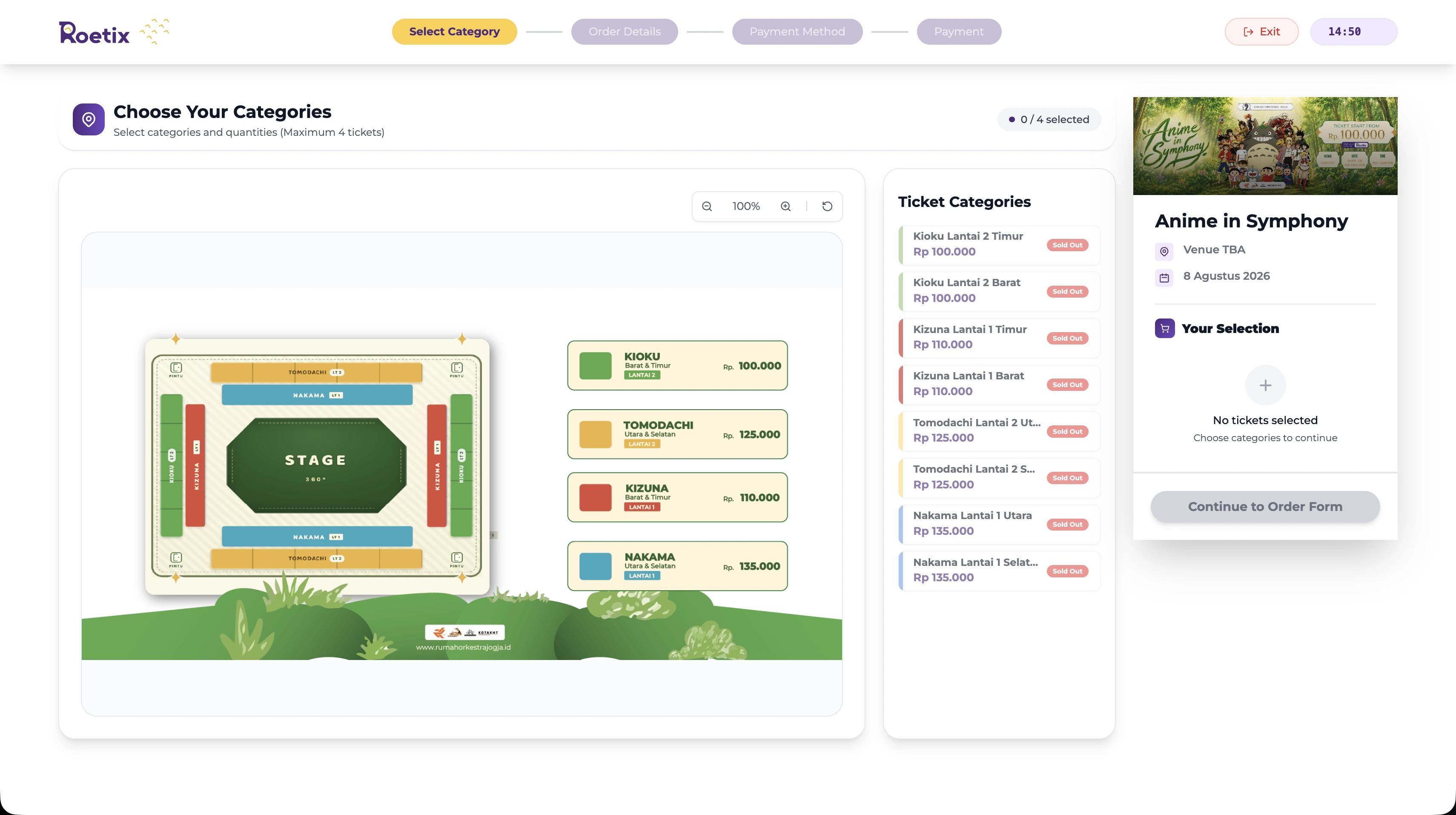Click the Anime in Symphony title
The width and height of the screenshot is (1456, 815).
coord(1251,221)
